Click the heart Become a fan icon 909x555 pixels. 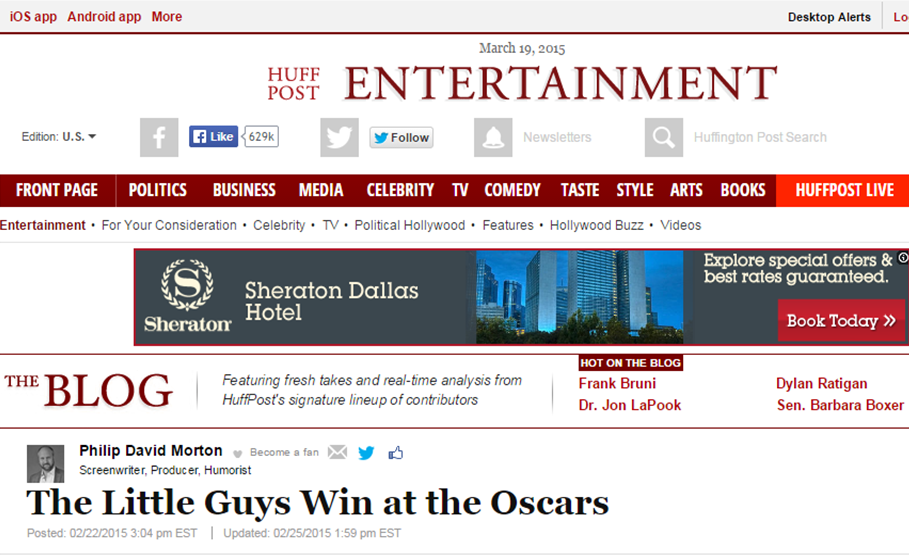[237, 454]
